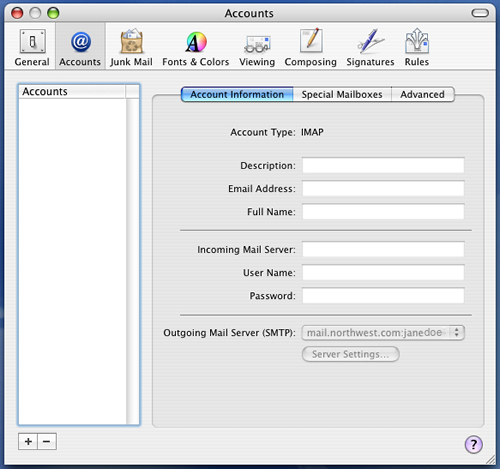Screen dimensions: 500x469
Task: Open Junk Mail preferences
Action: (x=131, y=47)
